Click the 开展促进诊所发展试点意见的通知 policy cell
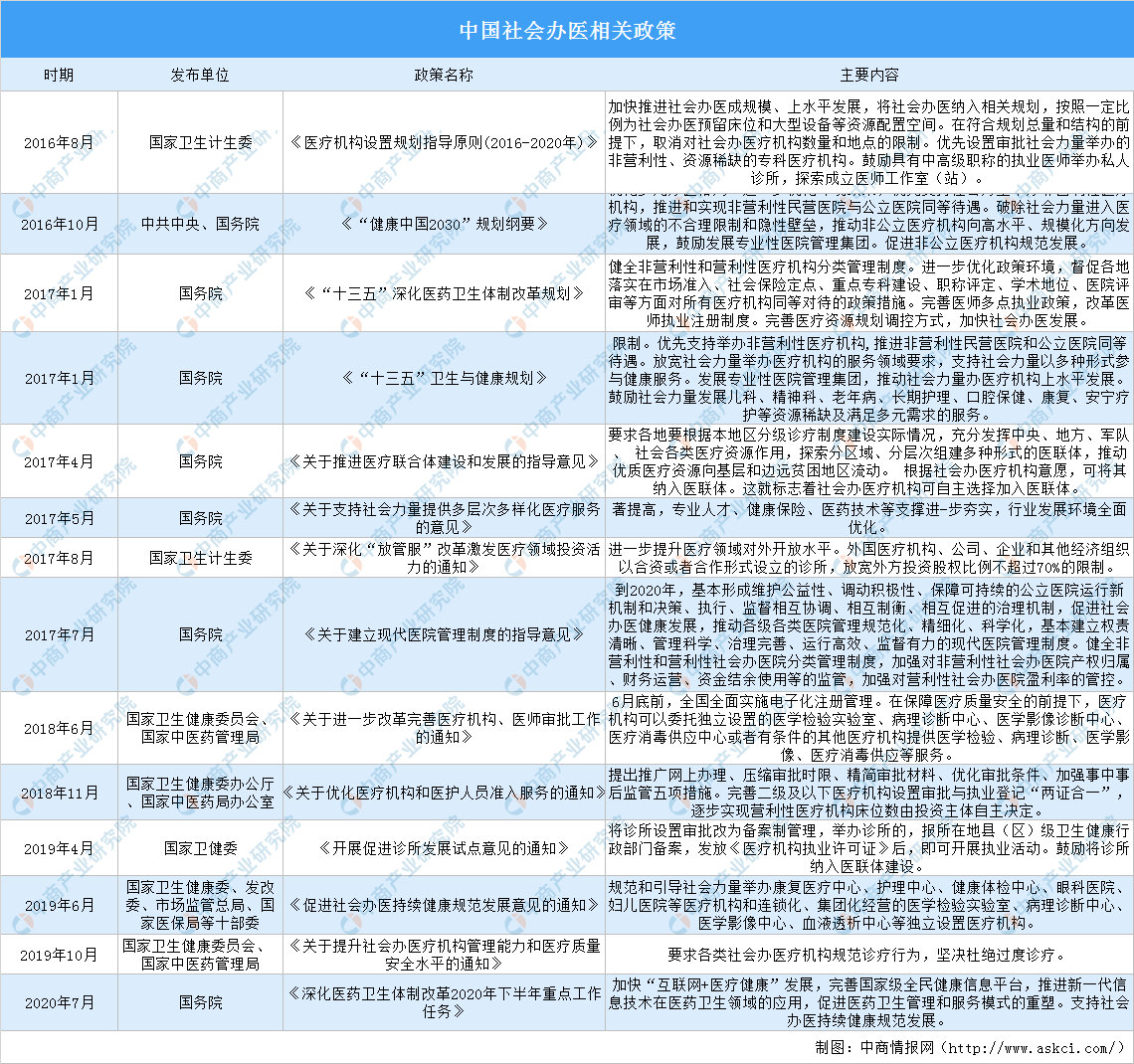 click(x=444, y=848)
